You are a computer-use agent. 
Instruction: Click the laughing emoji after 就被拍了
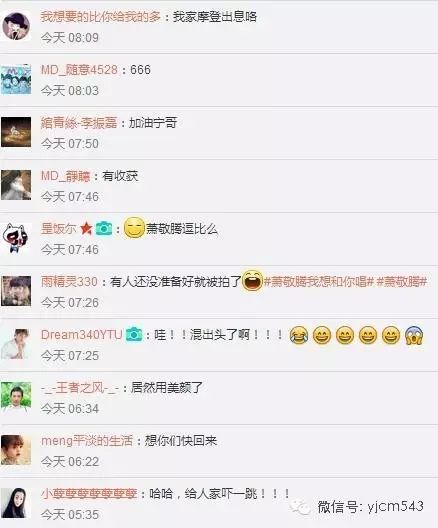pos(252,281)
